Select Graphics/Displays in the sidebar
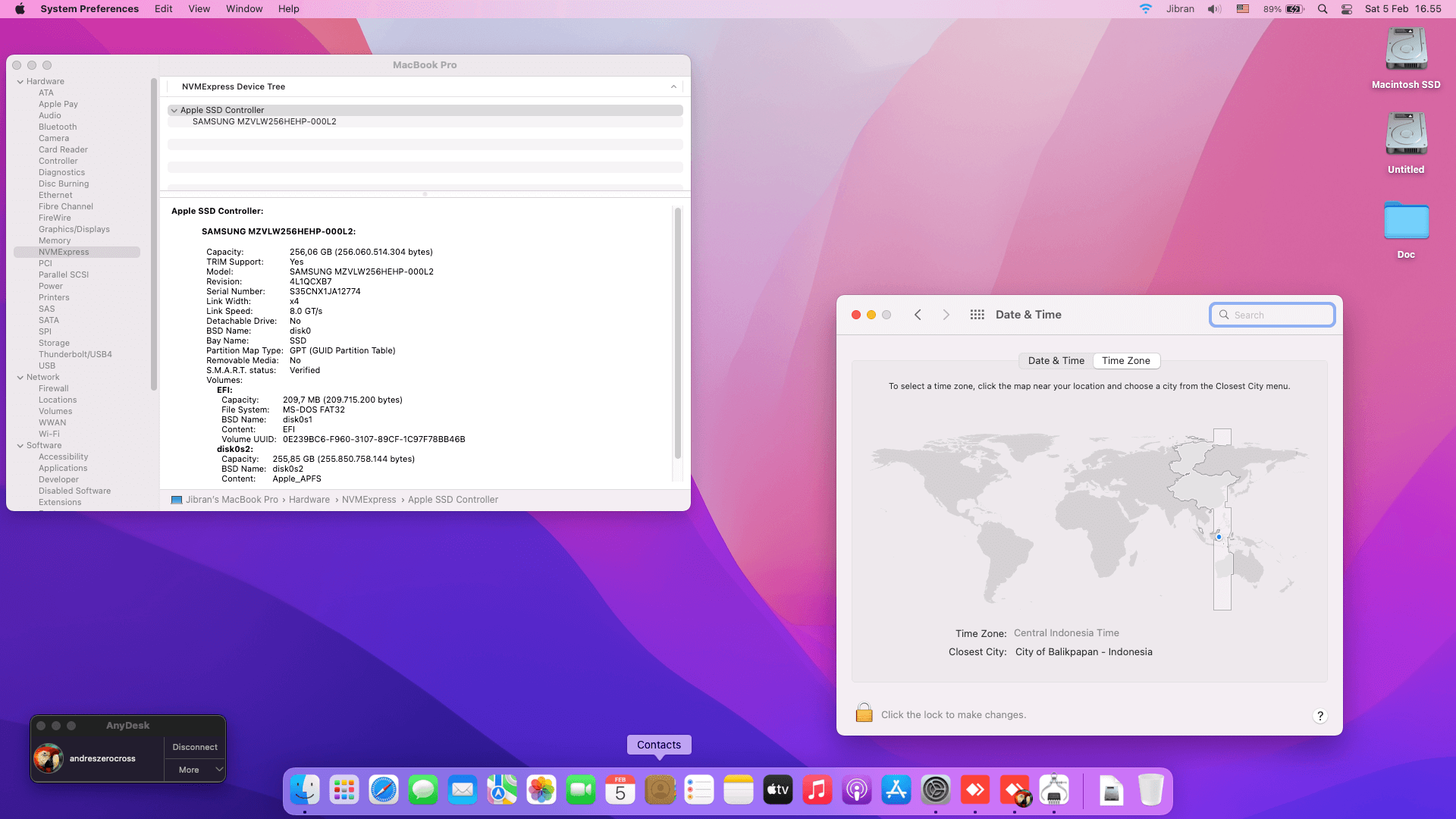 [x=74, y=229]
